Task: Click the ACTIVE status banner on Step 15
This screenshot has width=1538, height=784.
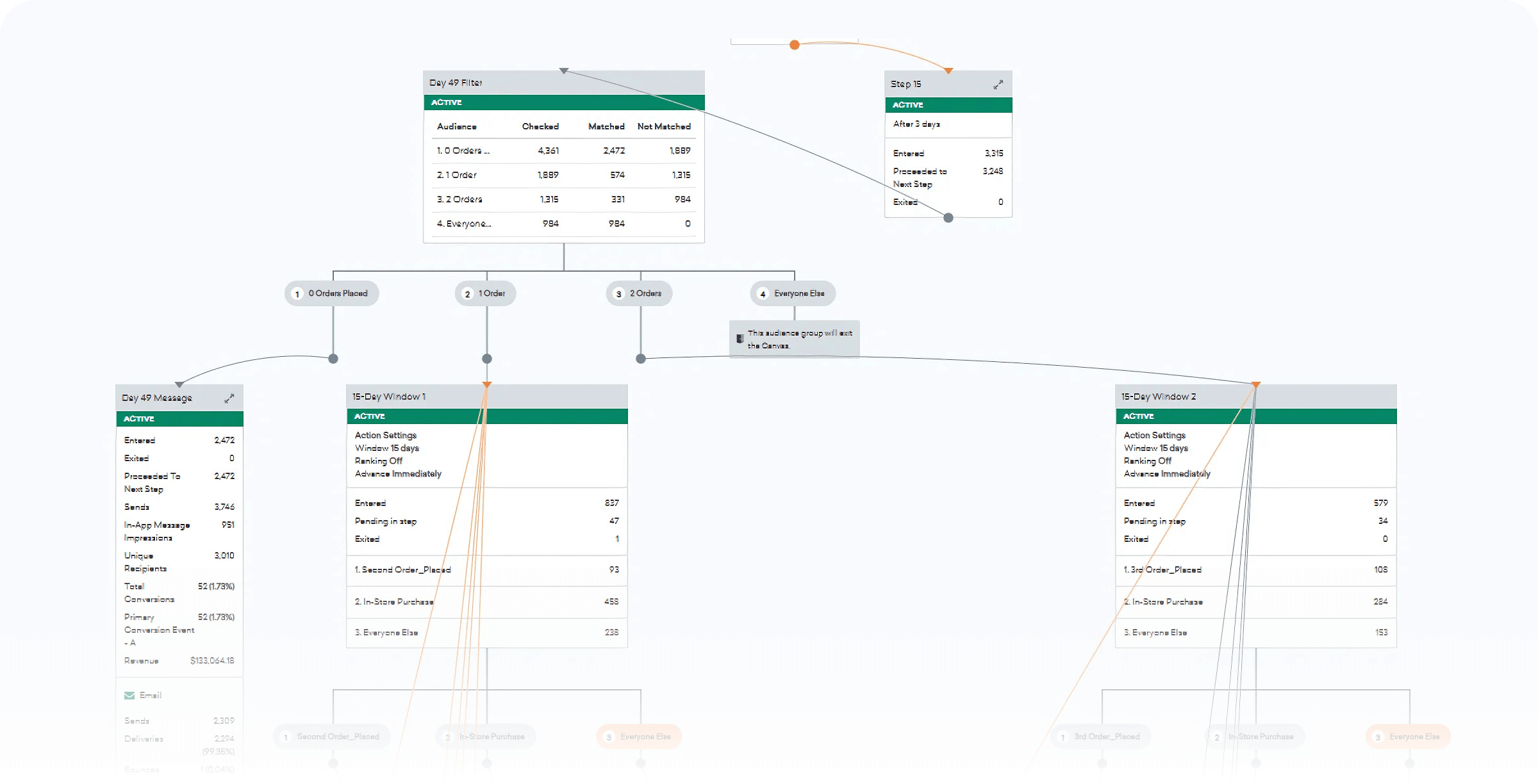Action: [x=948, y=104]
